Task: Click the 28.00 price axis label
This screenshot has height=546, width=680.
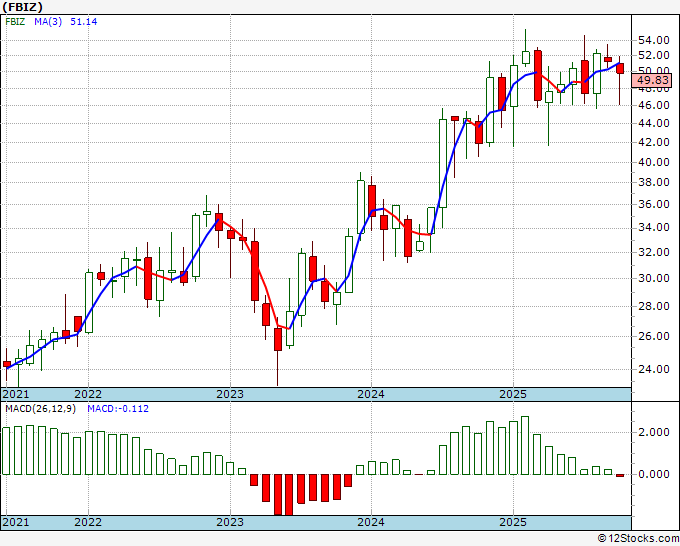Action: [x=654, y=306]
